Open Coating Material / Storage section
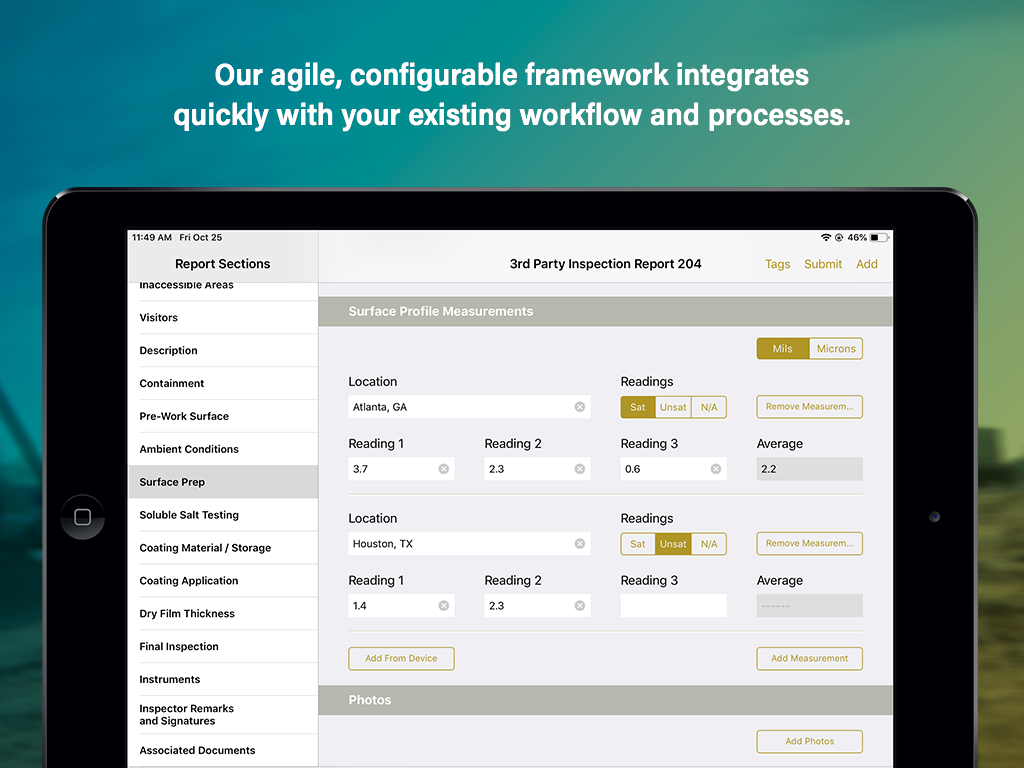 click(x=223, y=547)
